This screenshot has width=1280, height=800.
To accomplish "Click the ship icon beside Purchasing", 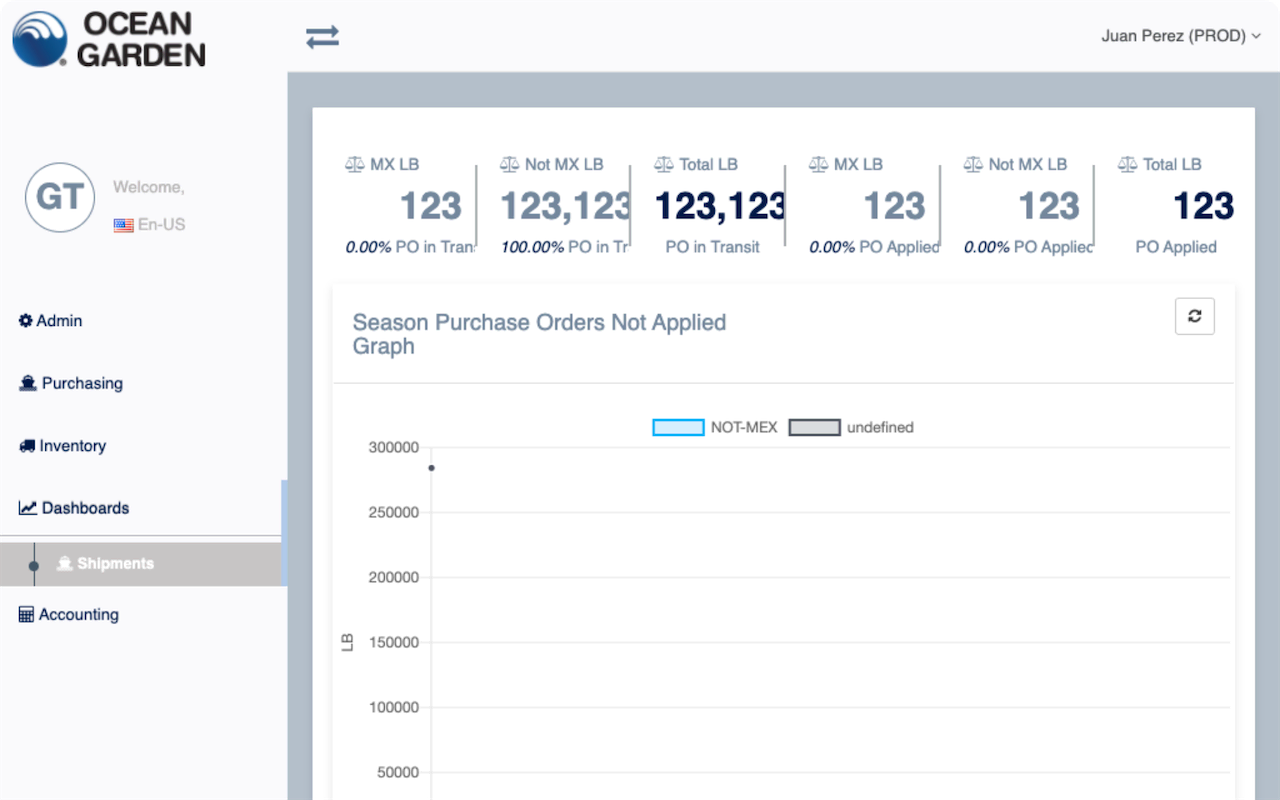I will tap(28, 383).
